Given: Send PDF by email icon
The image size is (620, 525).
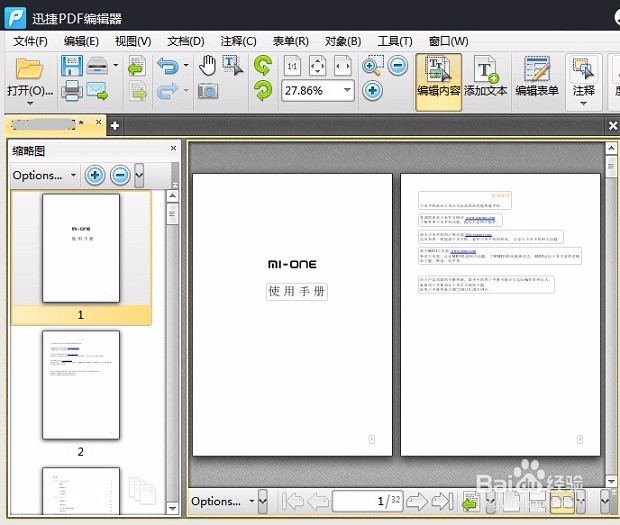Looking at the screenshot, I should [97, 91].
